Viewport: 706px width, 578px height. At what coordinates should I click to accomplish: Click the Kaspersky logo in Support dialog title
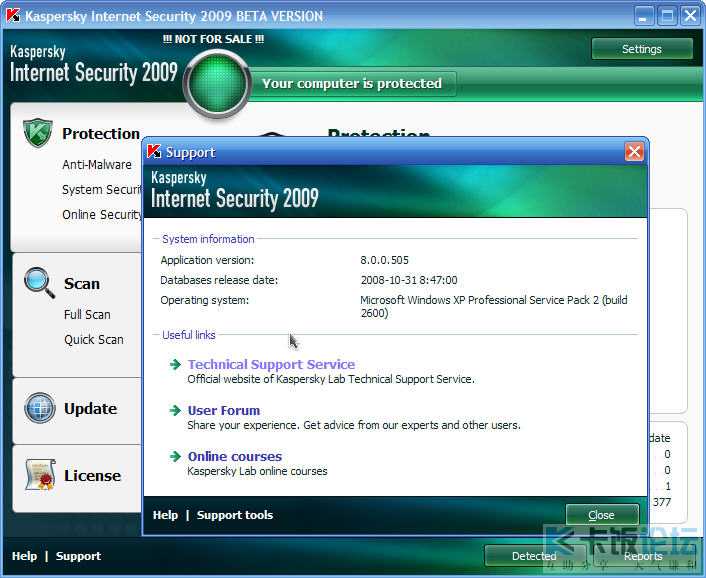154,152
